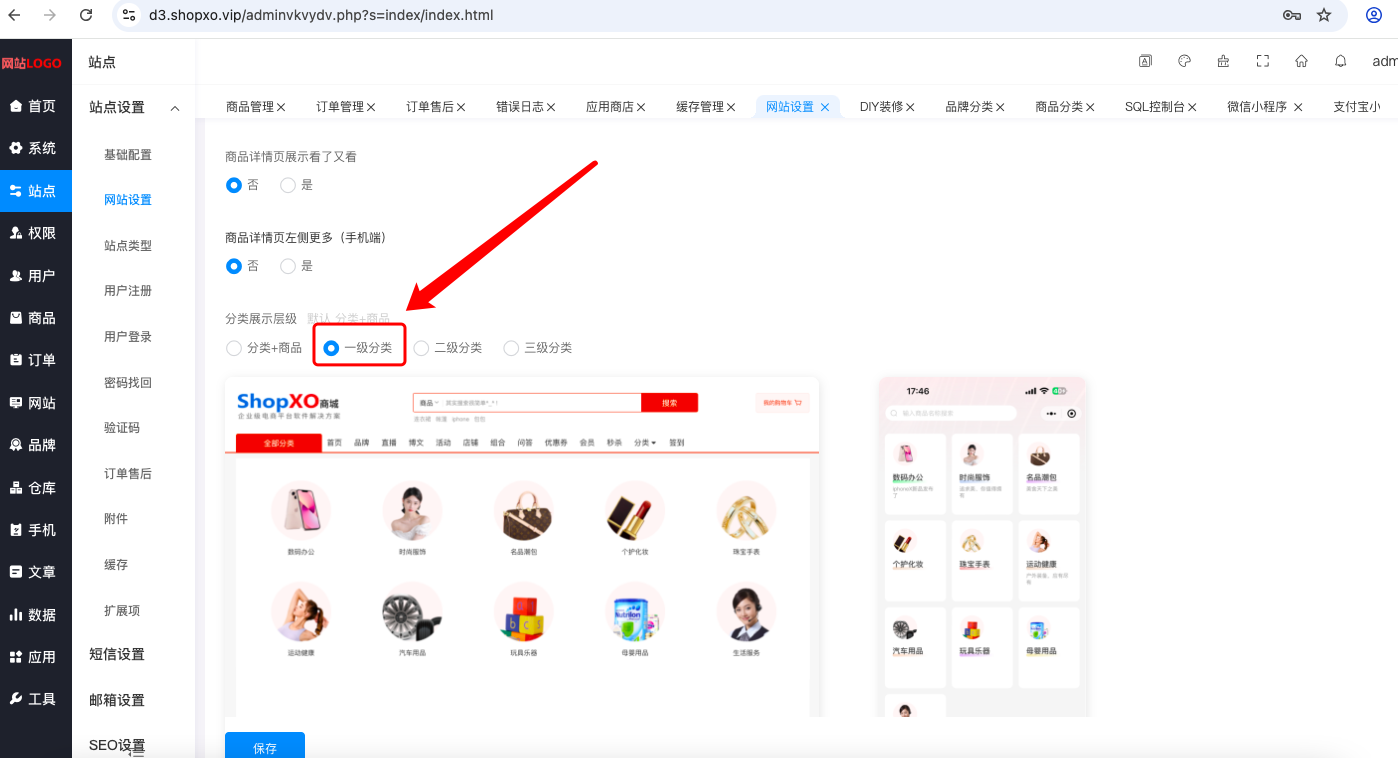1398x758 pixels.
Task: Switch to the SQL控制台 tab
Action: pos(1154,107)
